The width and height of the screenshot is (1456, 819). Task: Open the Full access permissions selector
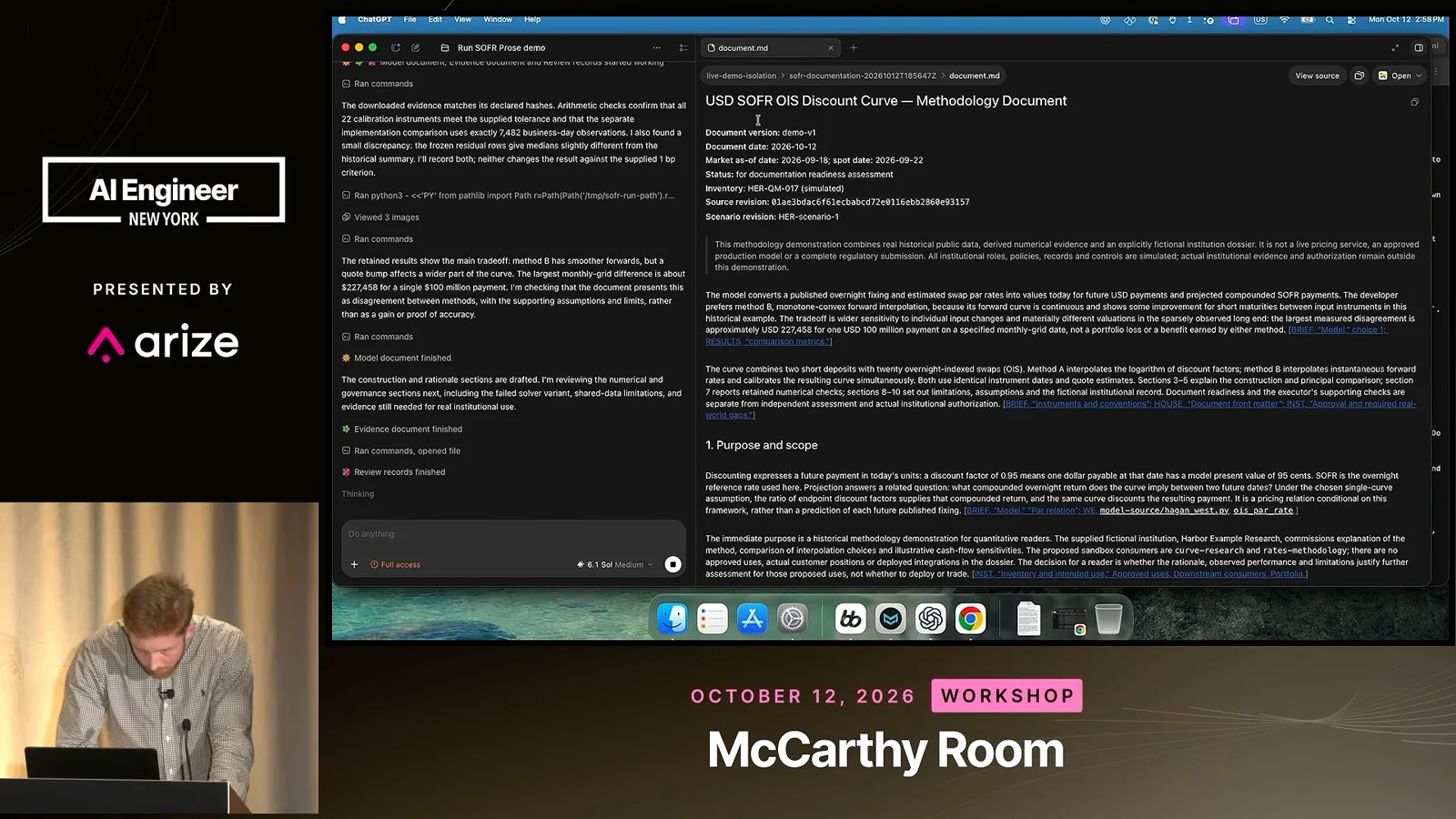click(395, 564)
